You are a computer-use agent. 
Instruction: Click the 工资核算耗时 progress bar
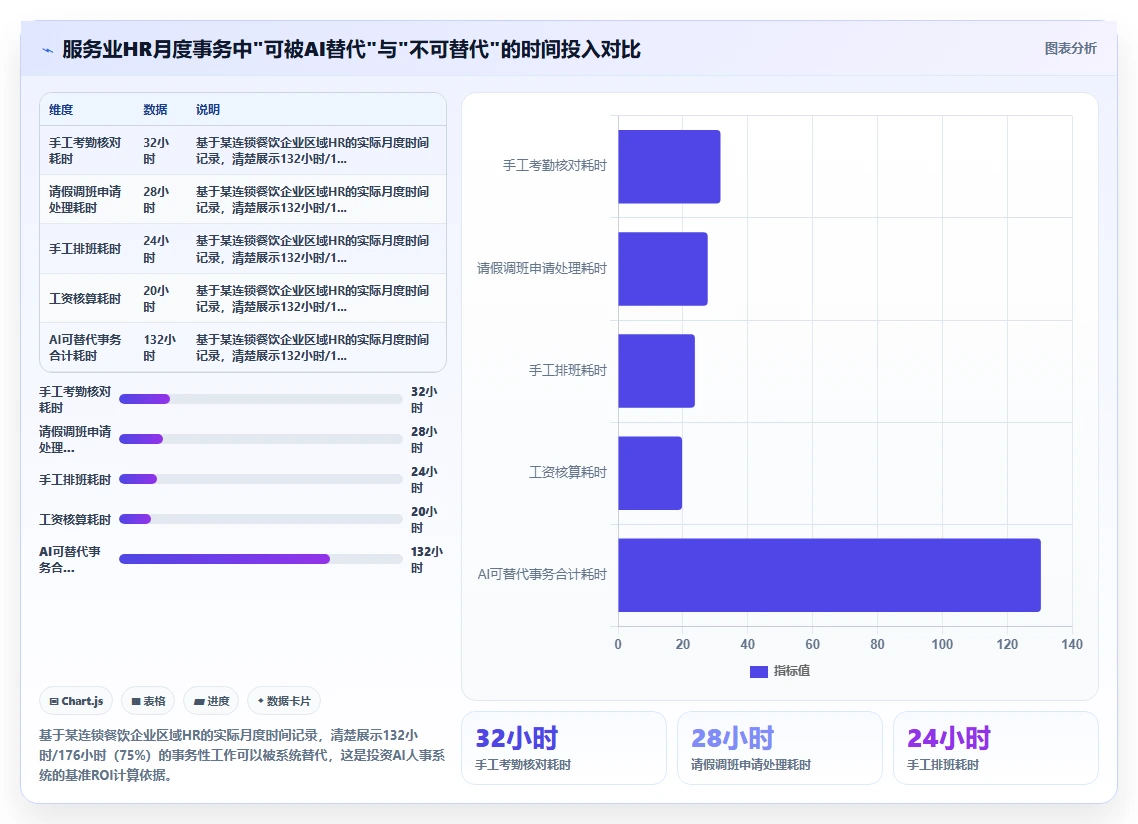[261, 519]
